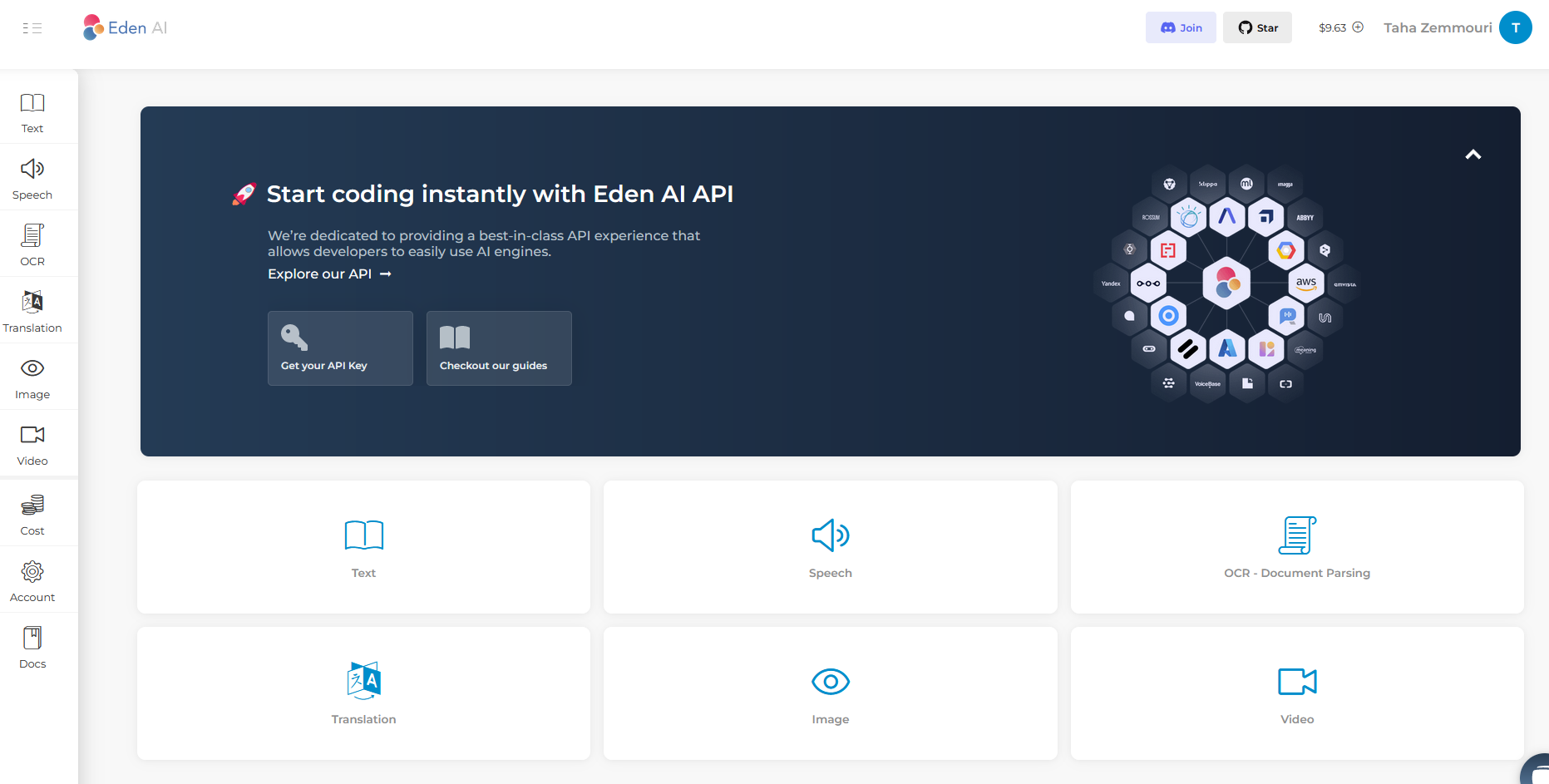Toggle the hamburger sidebar menu icon
The image size is (1549, 784).
tap(32, 28)
